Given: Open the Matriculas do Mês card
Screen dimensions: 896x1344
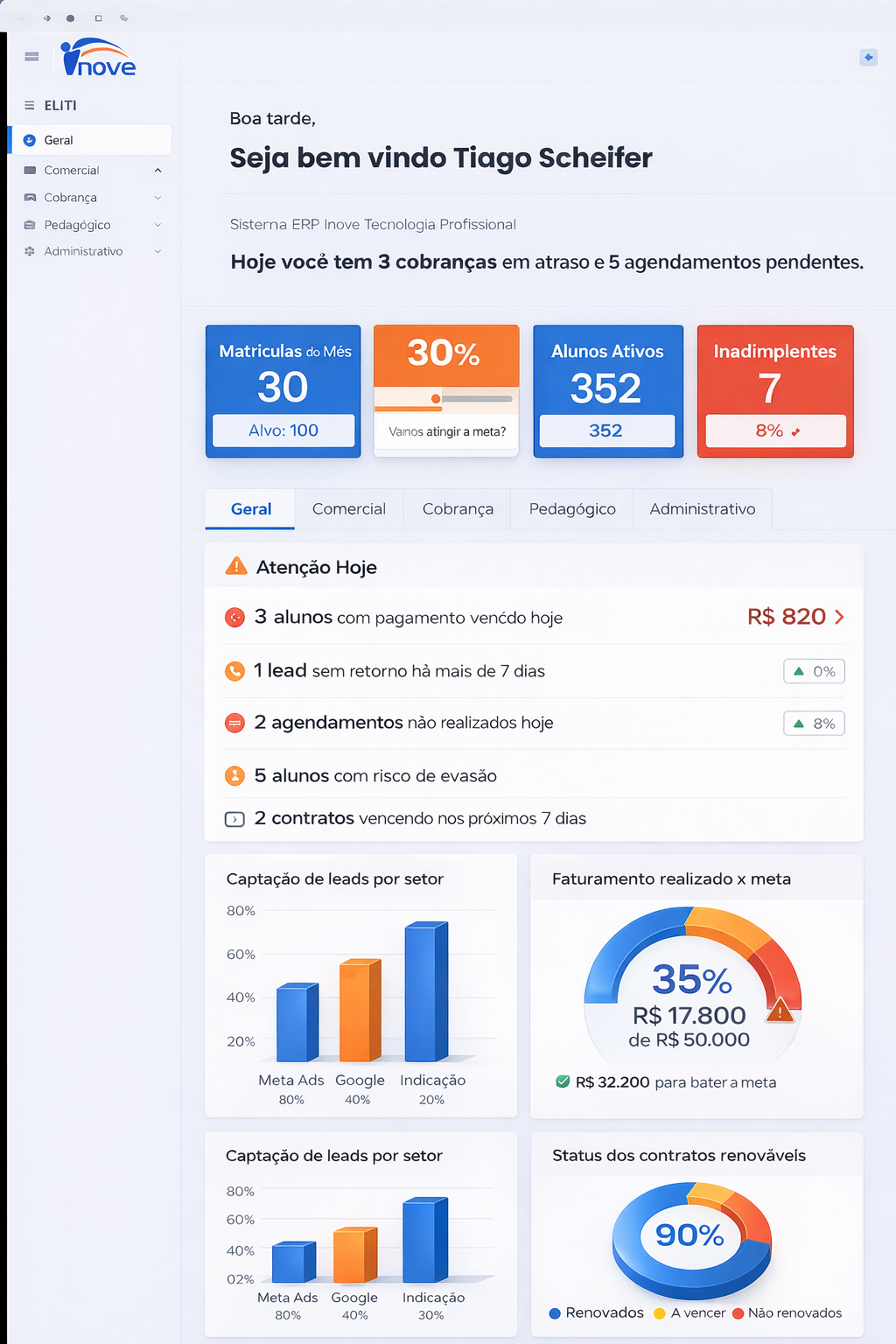Looking at the screenshot, I should tap(283, 391).
